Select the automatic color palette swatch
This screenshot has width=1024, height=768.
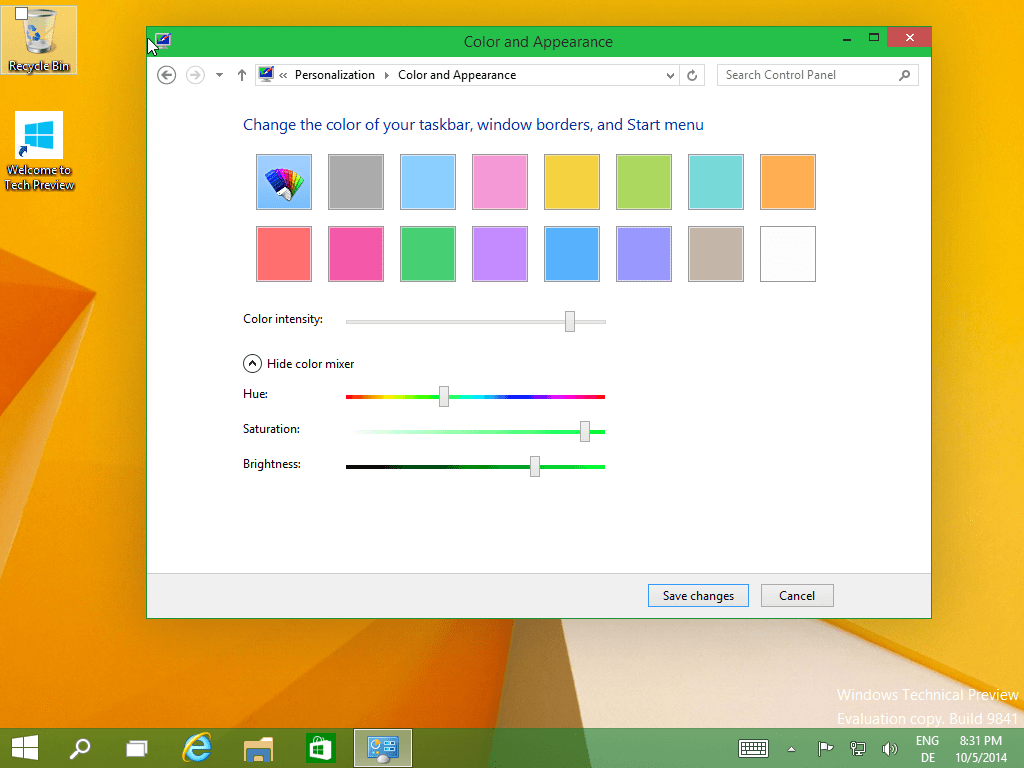point(284,182)
